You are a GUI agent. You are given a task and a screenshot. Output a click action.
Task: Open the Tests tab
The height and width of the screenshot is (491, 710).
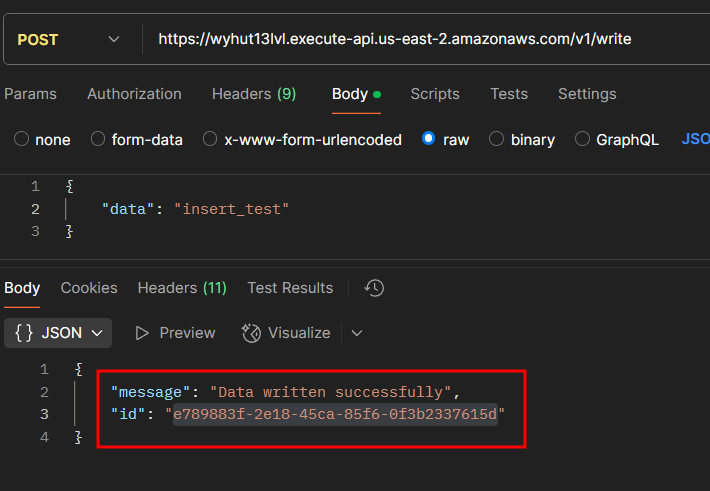(x=509, y=94)
